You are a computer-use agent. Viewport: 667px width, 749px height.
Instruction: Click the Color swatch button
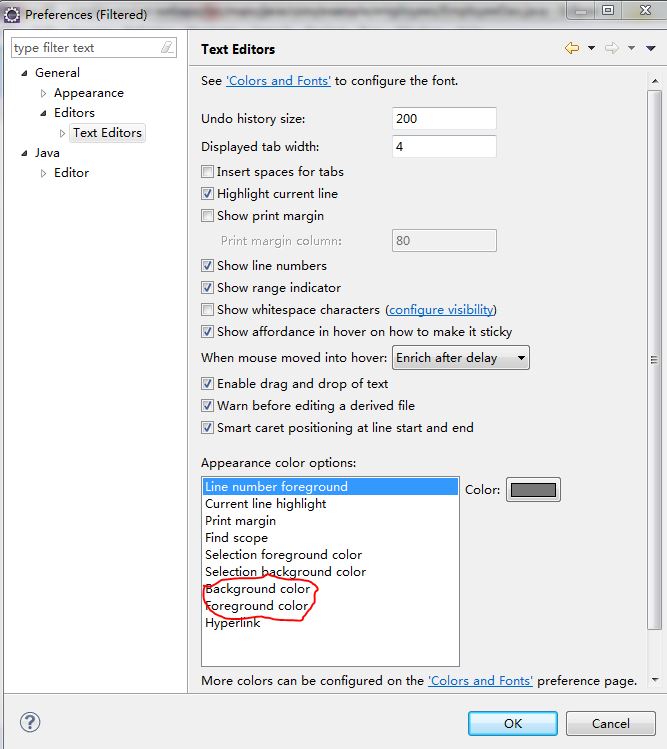point(533,490)
